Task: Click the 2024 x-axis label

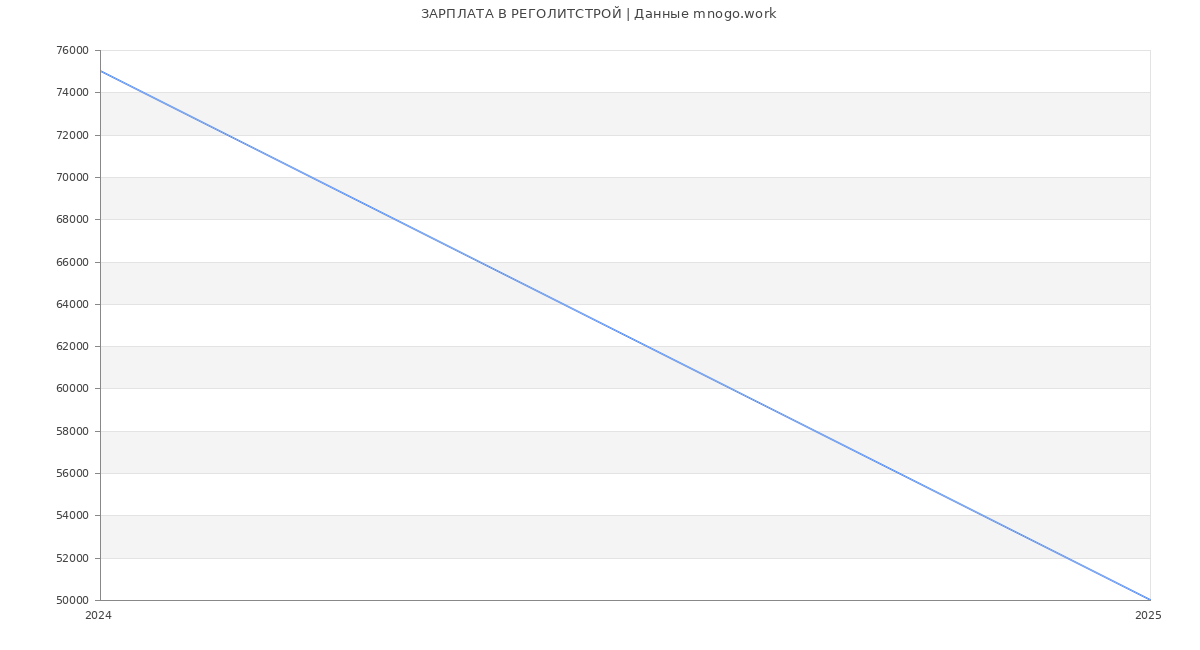Action: point(99,616)
